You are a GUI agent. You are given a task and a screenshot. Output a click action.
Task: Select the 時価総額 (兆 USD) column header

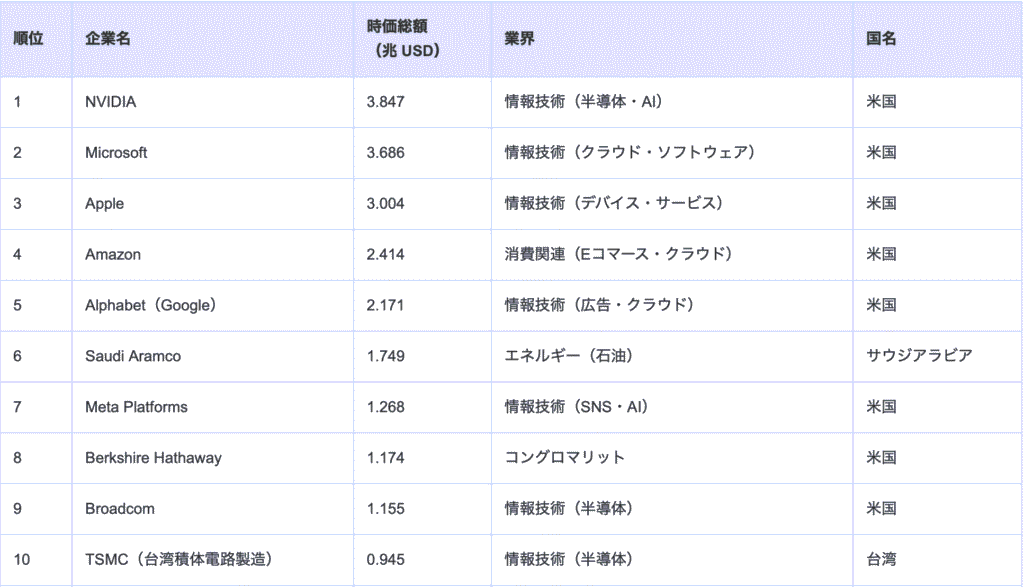click(x=405, y=39)
